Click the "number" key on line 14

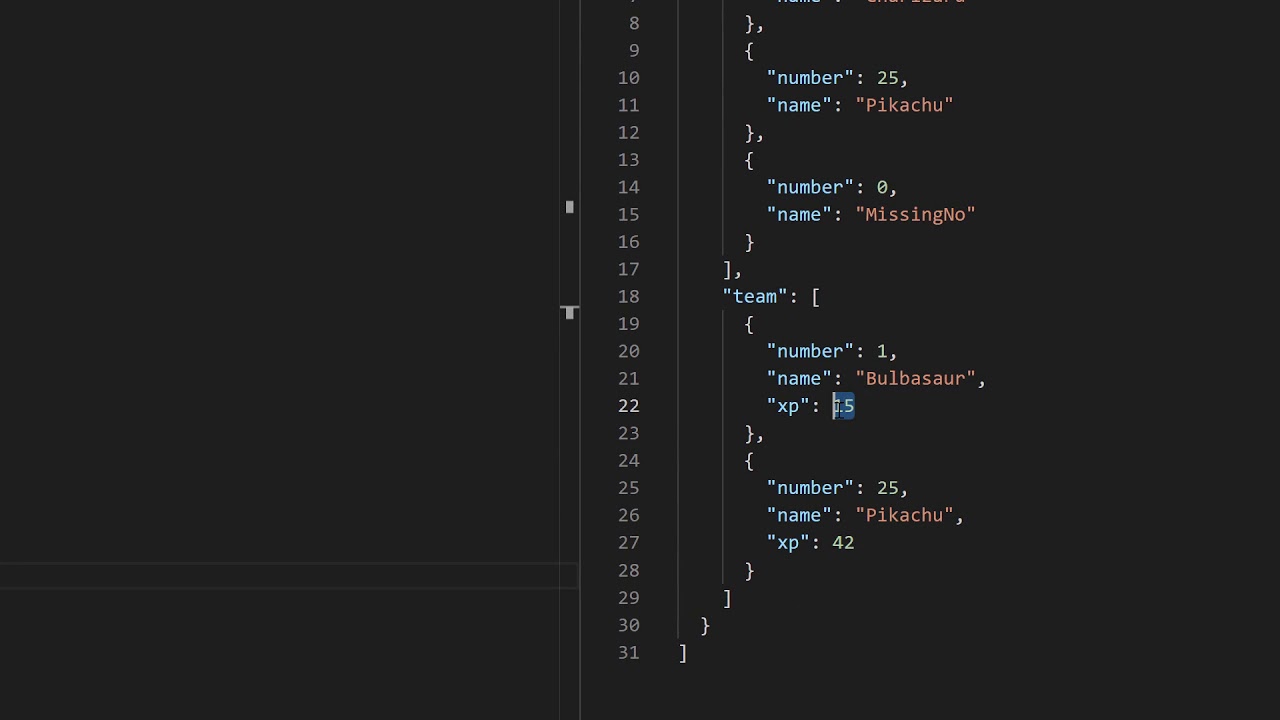pos(810,187)
